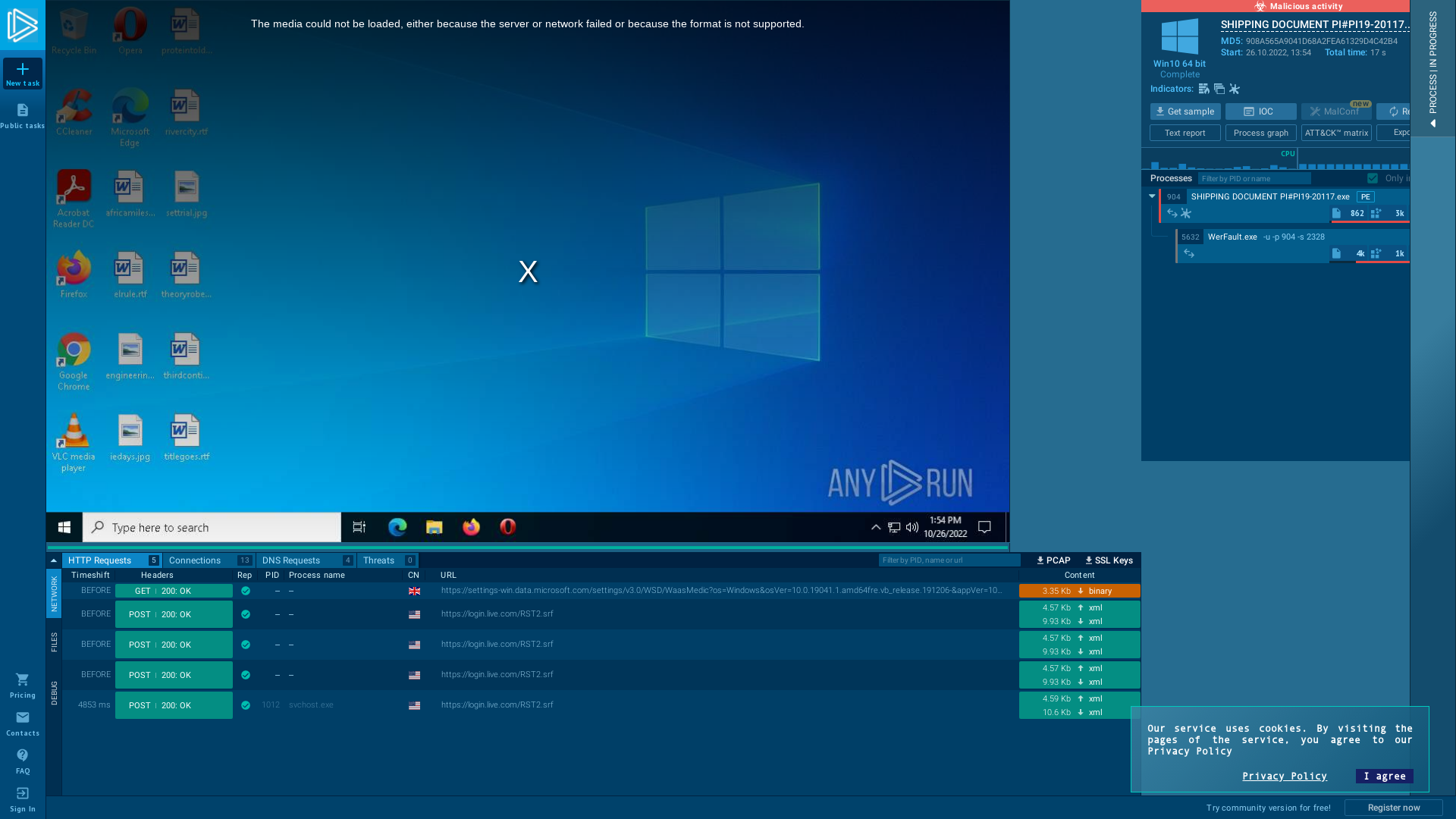
Task: Click the Text report button
Action: (1185, 133)
